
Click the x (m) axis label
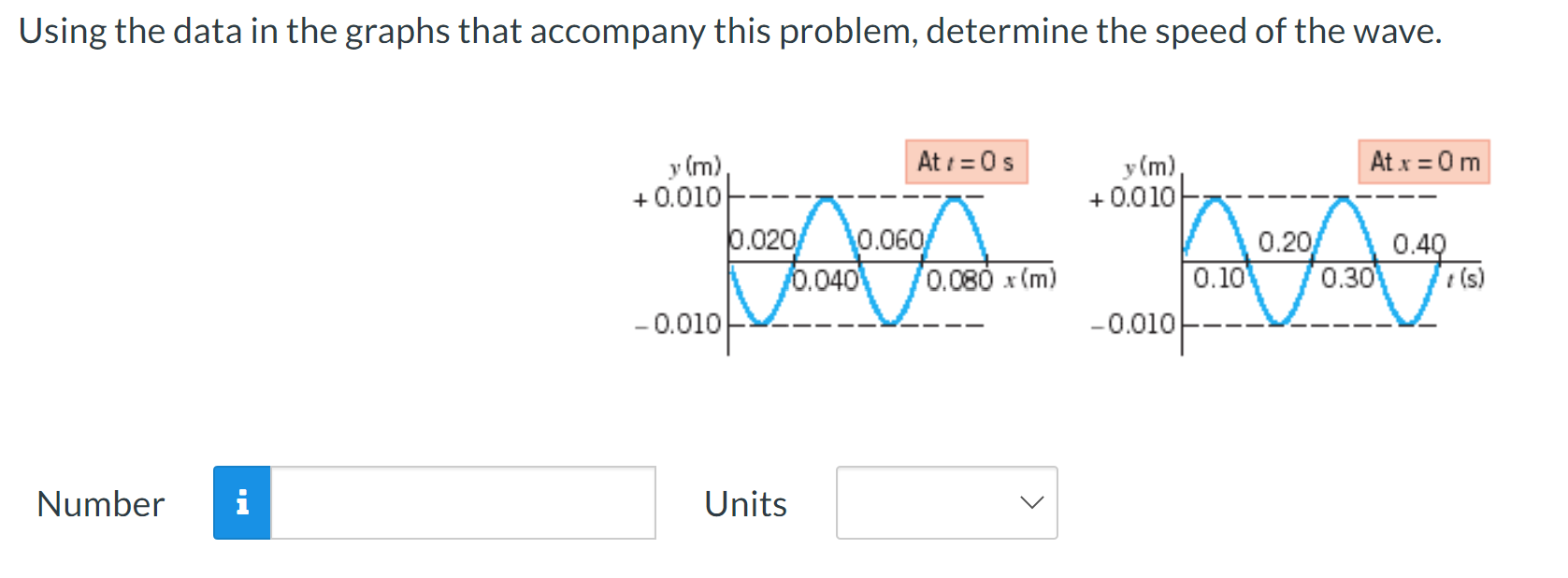pos(1033,276)
